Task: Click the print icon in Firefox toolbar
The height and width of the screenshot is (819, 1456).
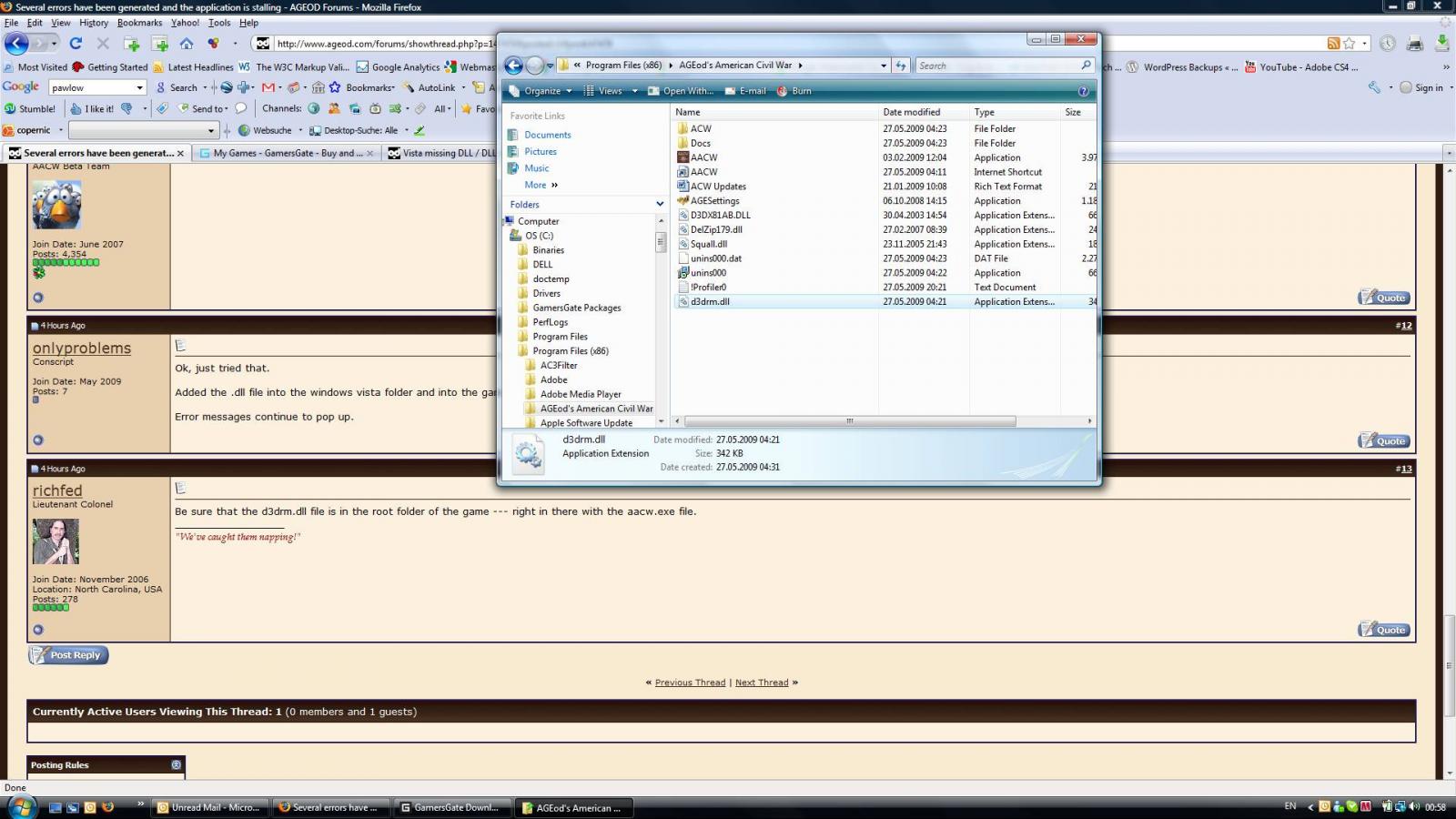Action: 1414,44
